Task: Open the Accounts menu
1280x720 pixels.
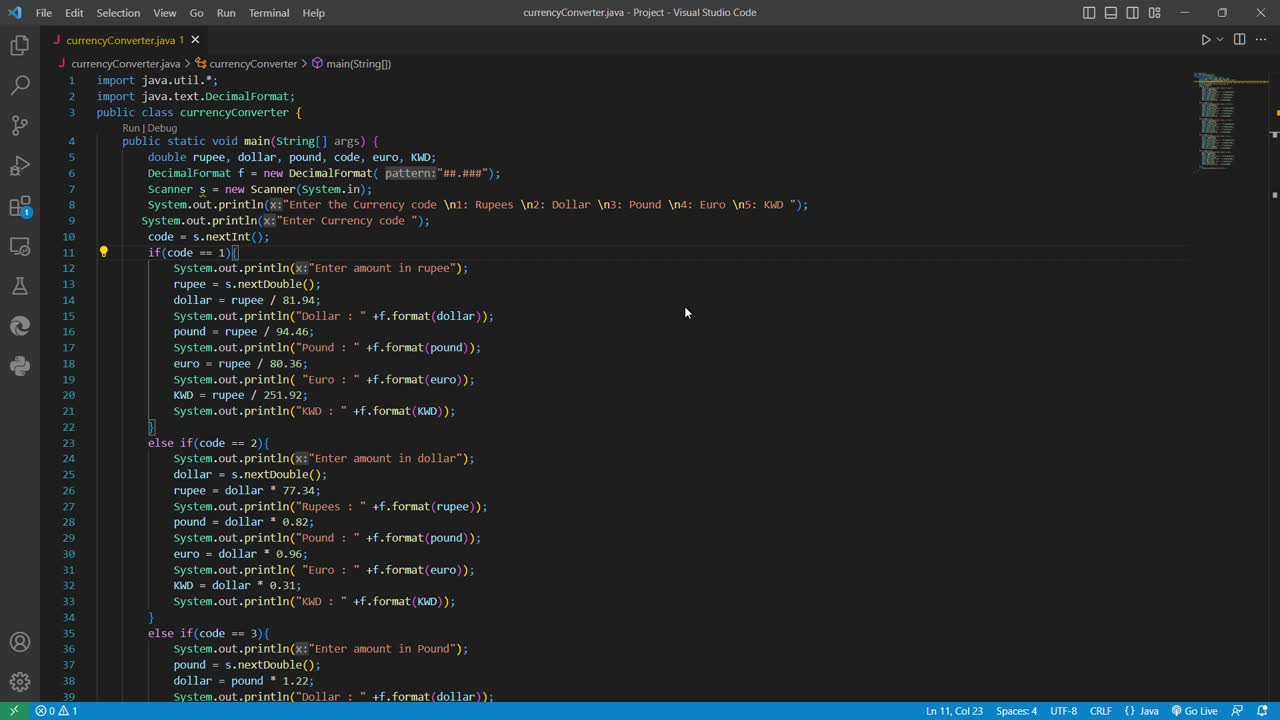Action: (20, 642)
